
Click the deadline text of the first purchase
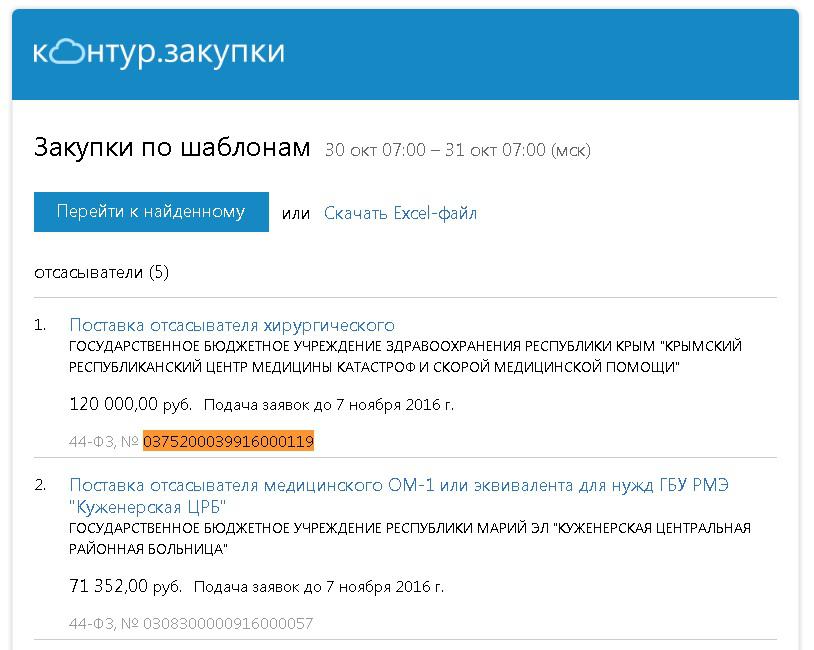coord(329,404)
